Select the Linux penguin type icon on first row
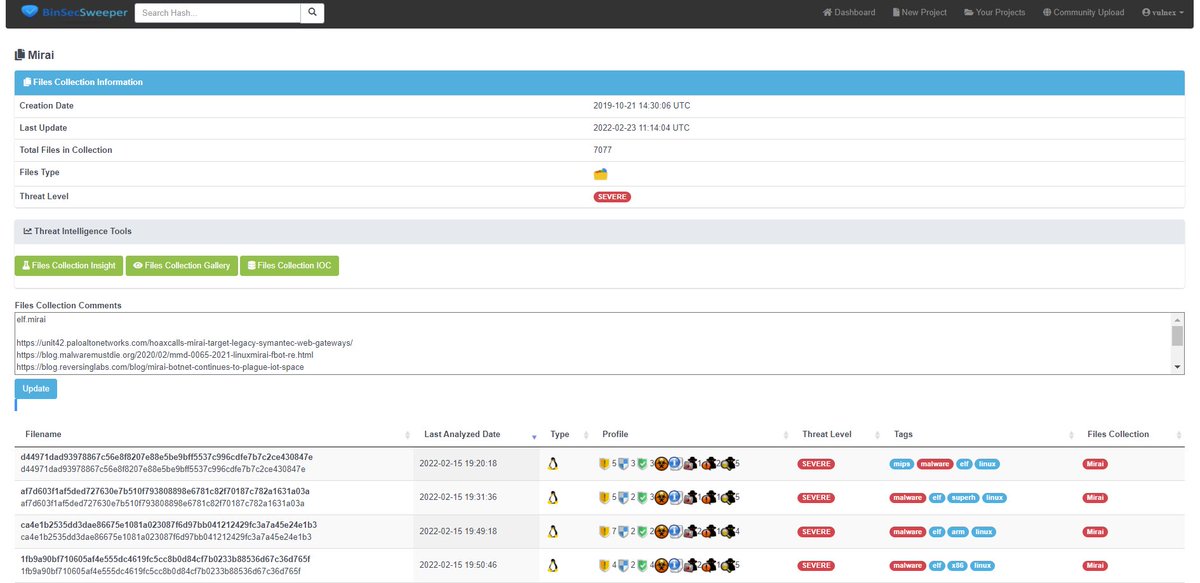 (552, 463)
